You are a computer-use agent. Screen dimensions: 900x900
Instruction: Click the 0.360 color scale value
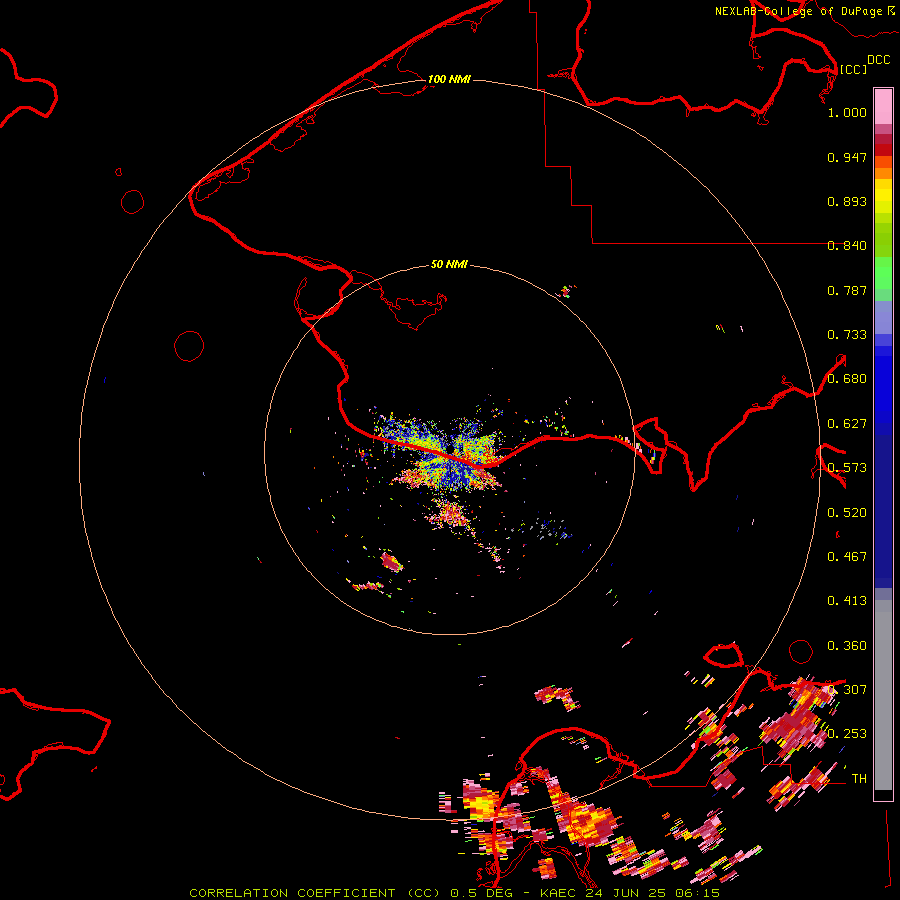coord(847,646)
